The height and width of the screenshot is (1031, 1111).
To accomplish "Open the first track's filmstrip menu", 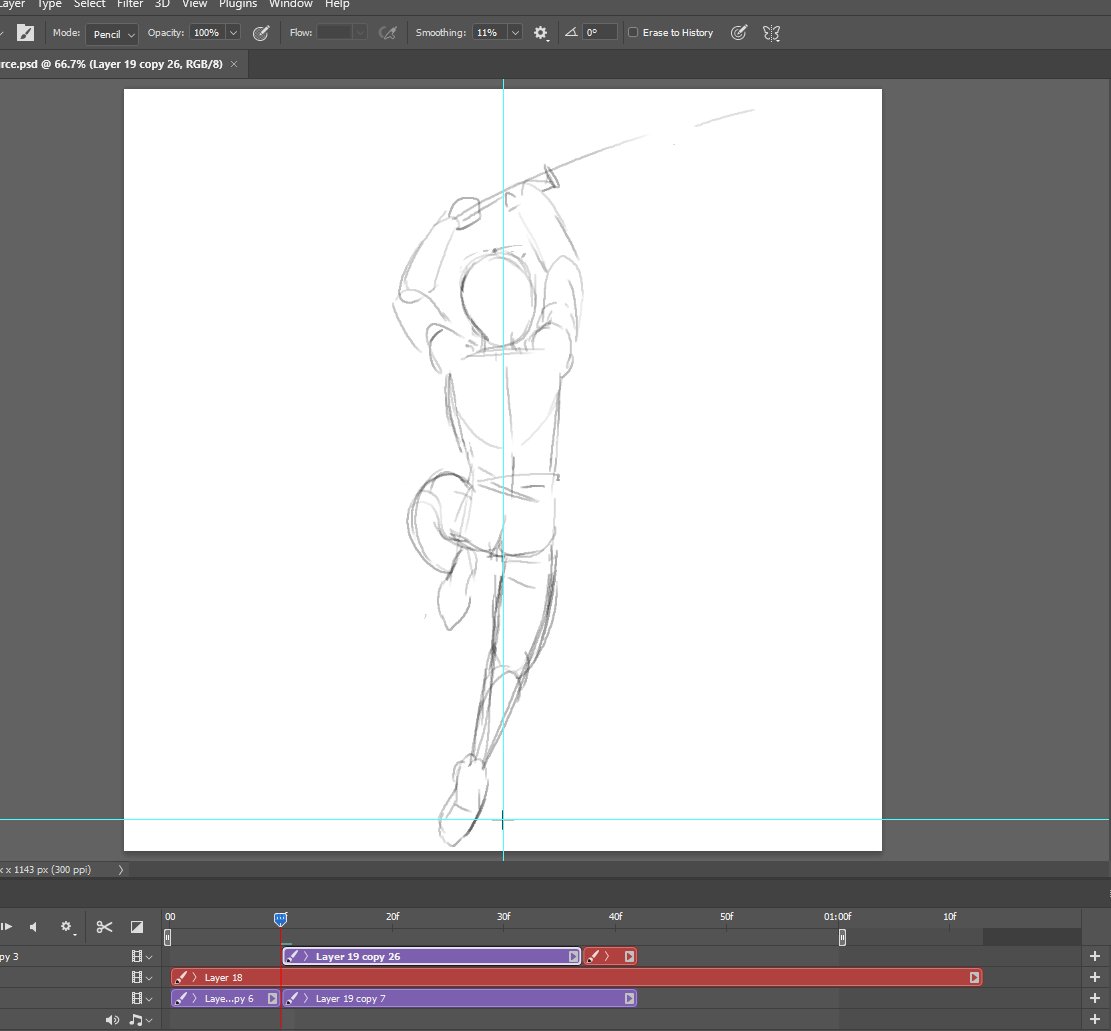I will [141, 957].
